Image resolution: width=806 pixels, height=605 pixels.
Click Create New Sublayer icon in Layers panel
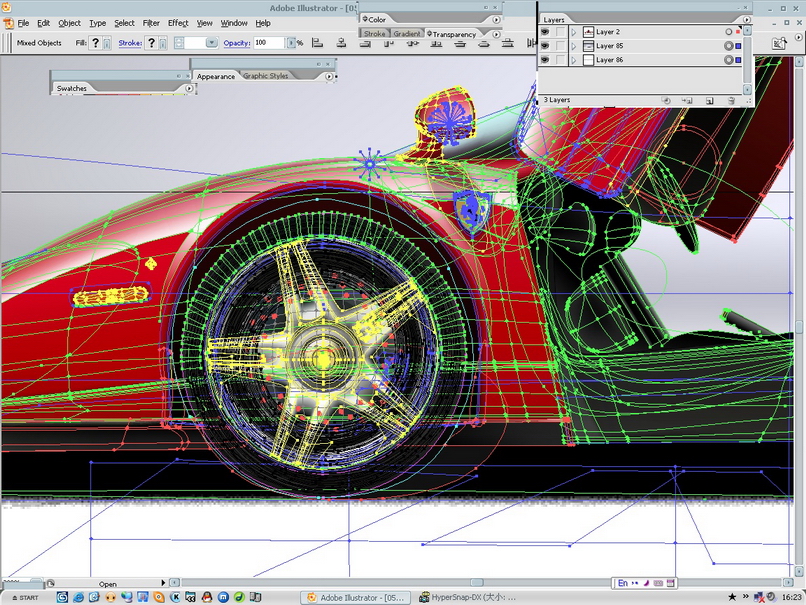pyautogui.click(x=687, y=101)
